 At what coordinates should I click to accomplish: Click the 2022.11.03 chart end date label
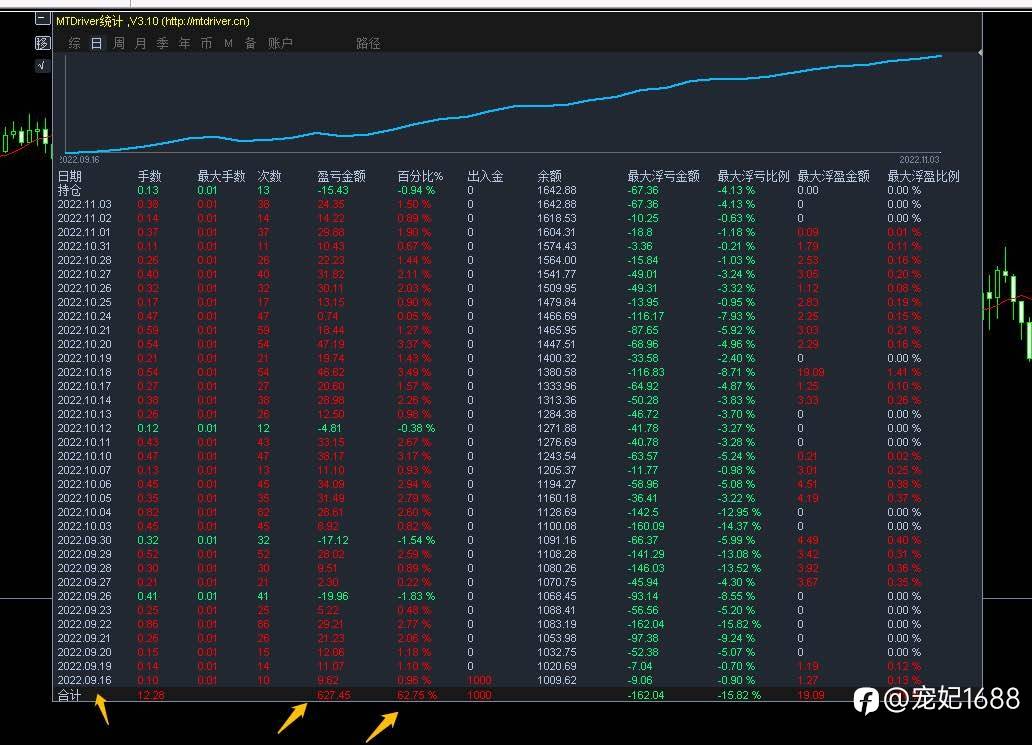pyautogui.click(x=919, y=160)
